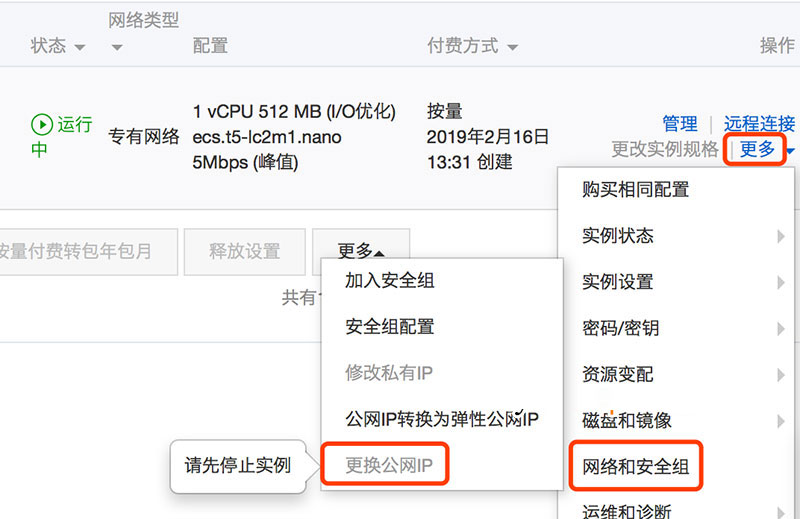This screenshot has height=519, width=800.
Task: Select 网络和安全组 menu item
Action: click(x=636, y=467)
